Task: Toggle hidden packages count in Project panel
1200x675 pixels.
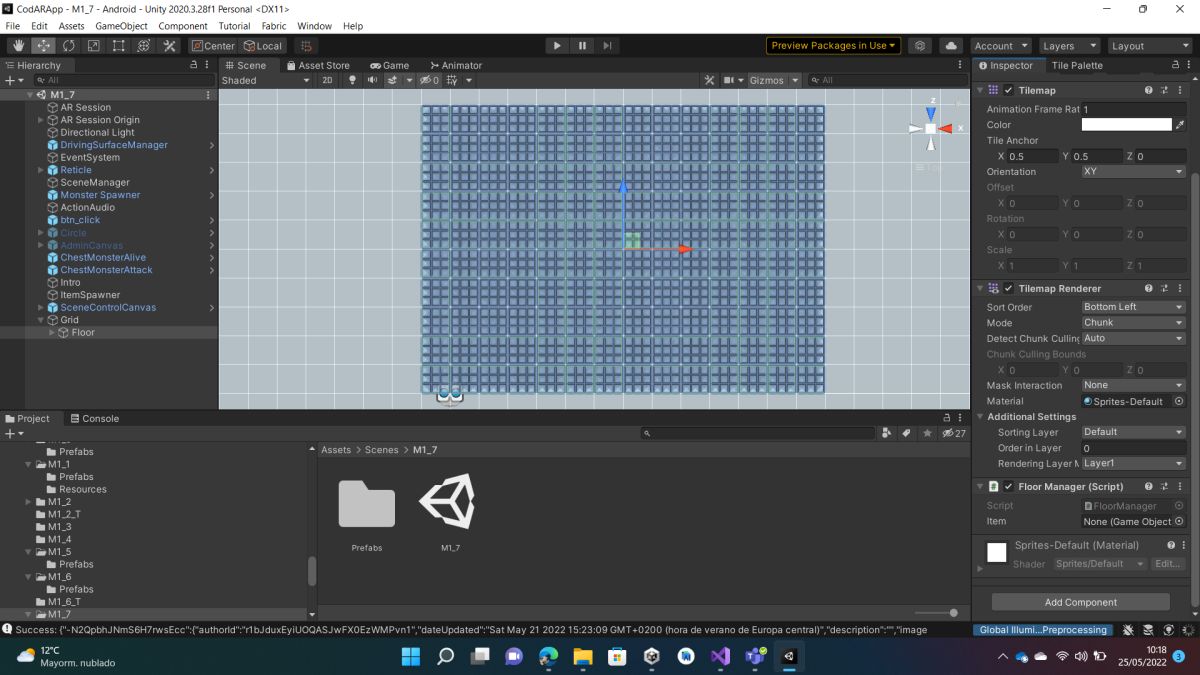Action: point(955,433)
